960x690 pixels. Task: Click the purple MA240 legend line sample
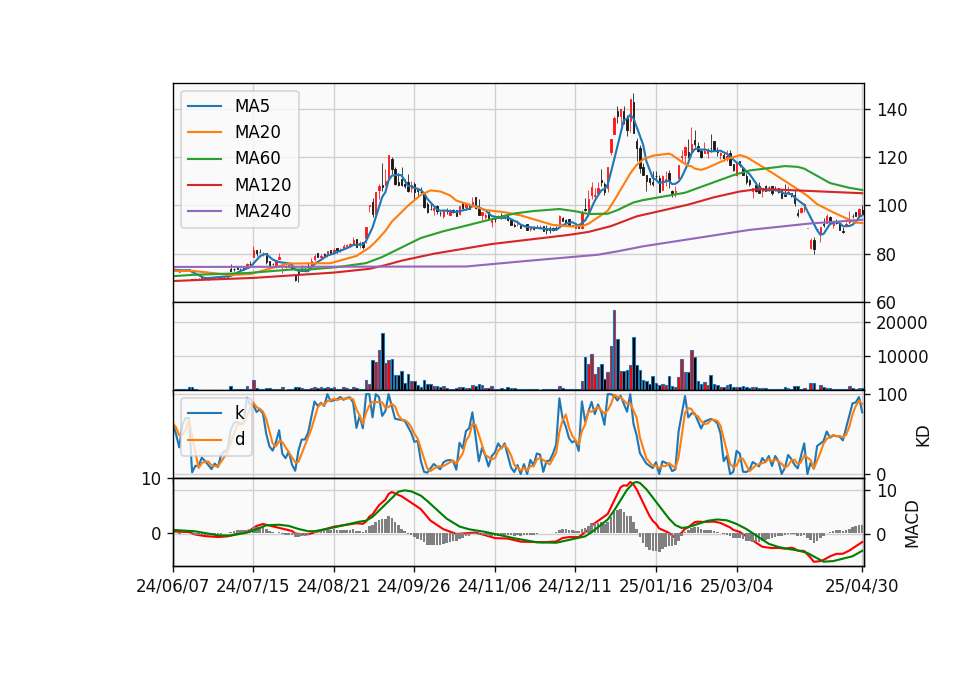click(205, 211)
